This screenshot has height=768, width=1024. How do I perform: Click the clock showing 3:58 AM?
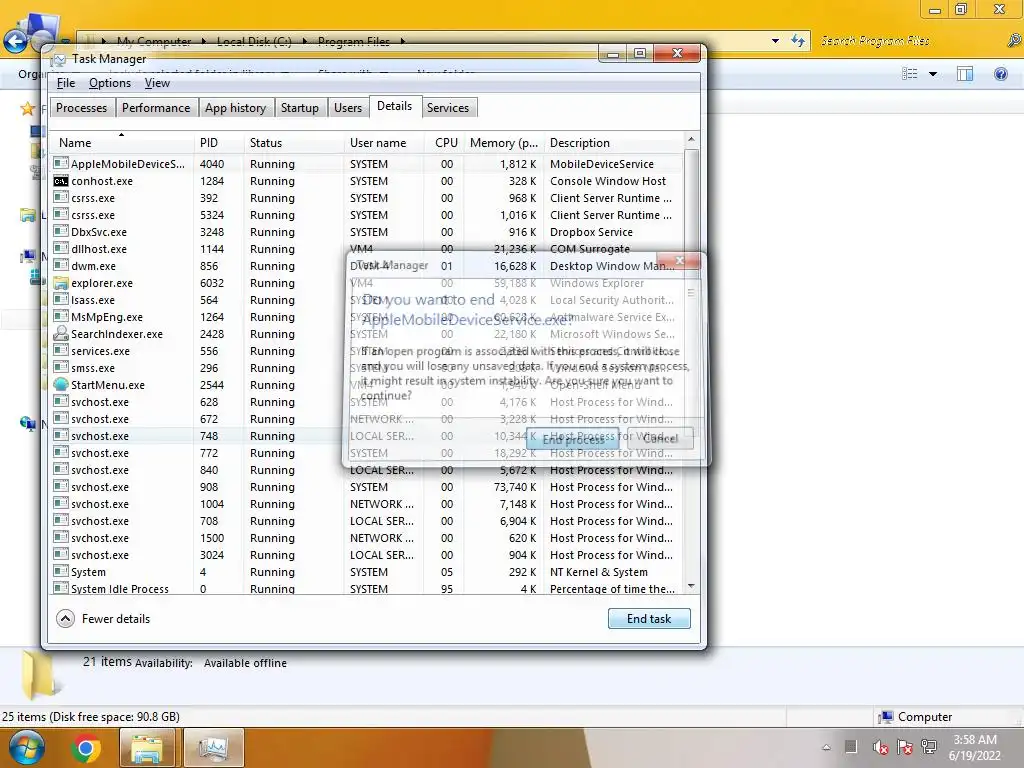pyautogui.click(x=975, y=747)
